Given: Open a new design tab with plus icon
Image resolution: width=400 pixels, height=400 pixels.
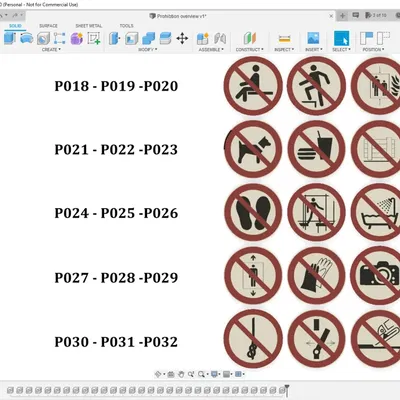Looking at the screenshot, I should tap(342, 16).
